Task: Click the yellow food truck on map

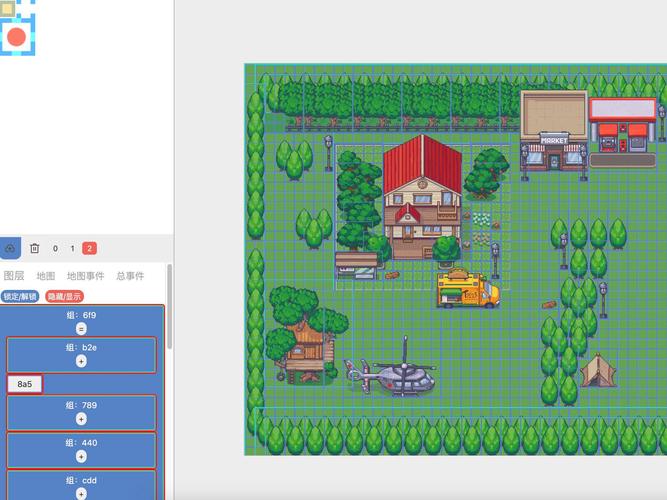Action: coord(467,289)
